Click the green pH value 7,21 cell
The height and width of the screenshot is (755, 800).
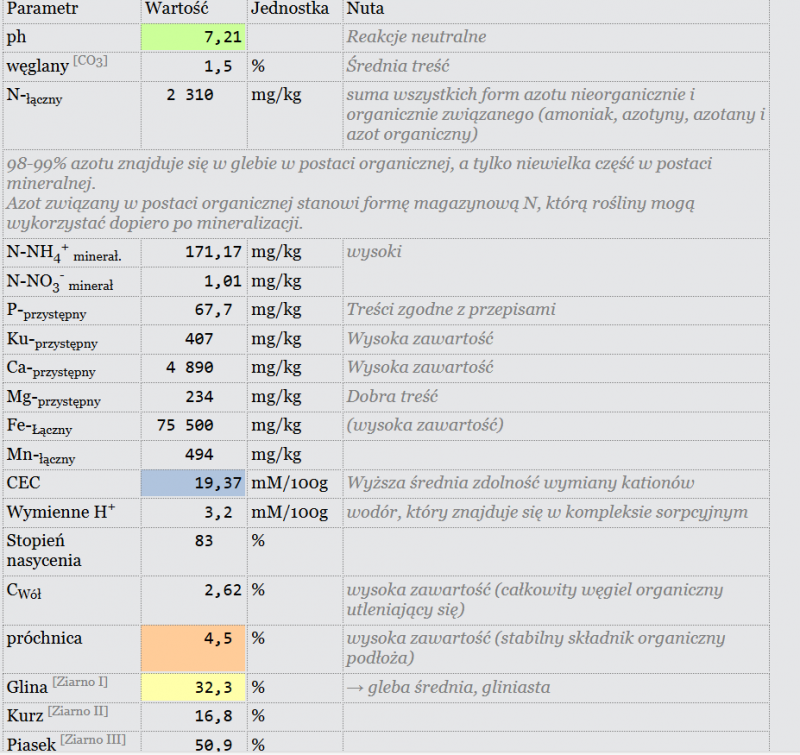(193, 37)
